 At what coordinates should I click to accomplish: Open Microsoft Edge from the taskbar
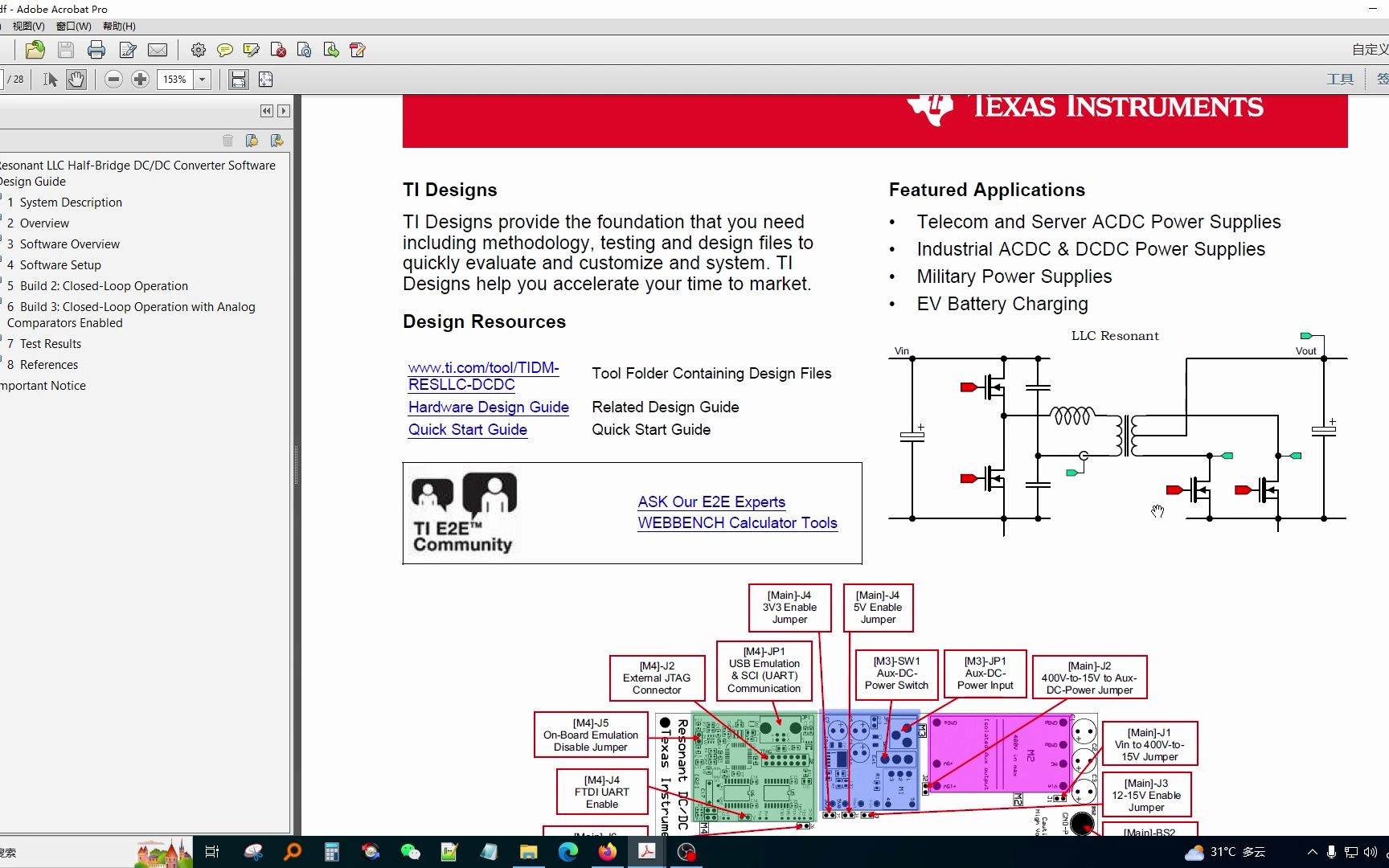coord(568,852)
